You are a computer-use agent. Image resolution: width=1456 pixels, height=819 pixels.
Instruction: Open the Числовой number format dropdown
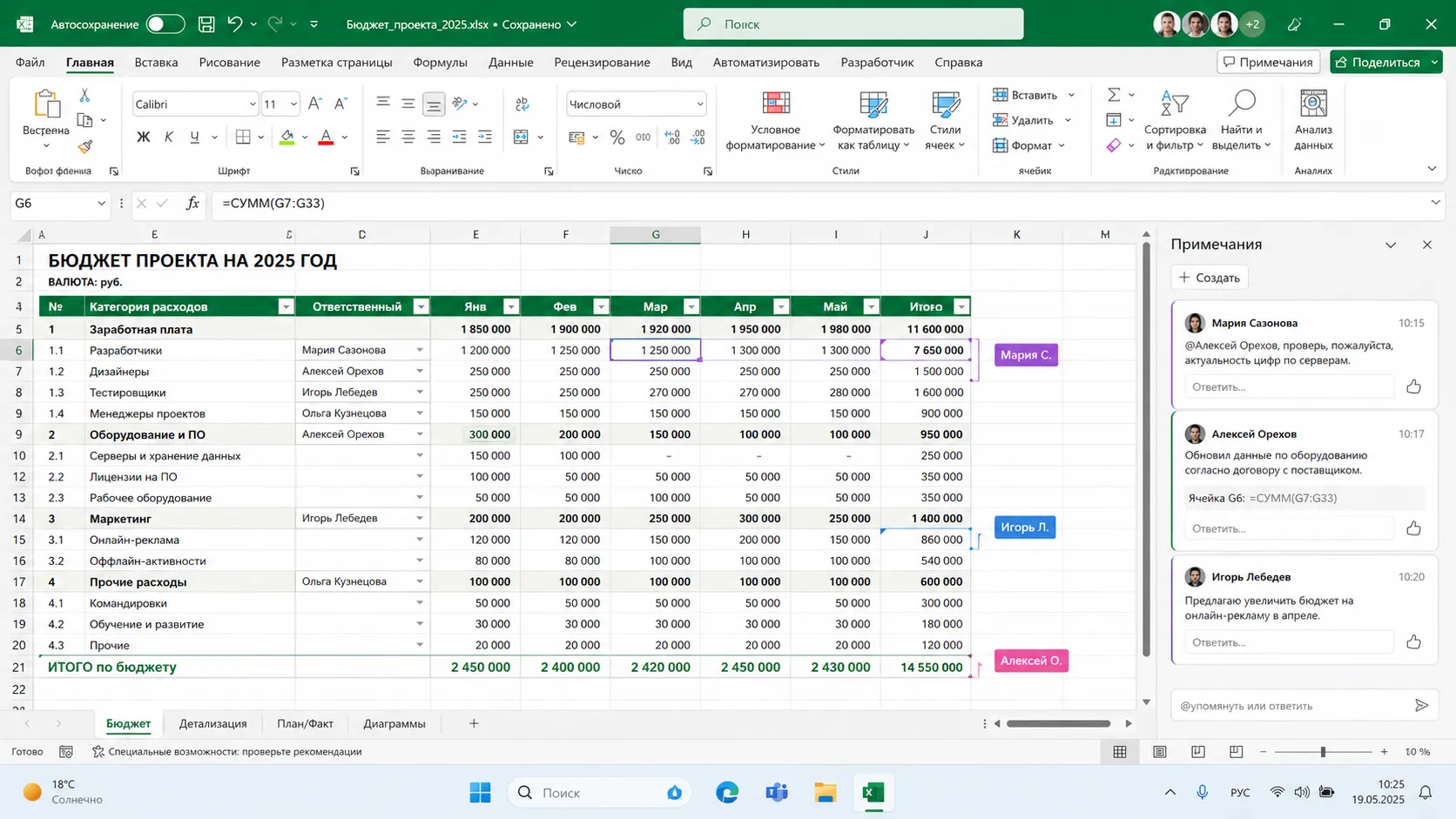(x=699, y=104)
